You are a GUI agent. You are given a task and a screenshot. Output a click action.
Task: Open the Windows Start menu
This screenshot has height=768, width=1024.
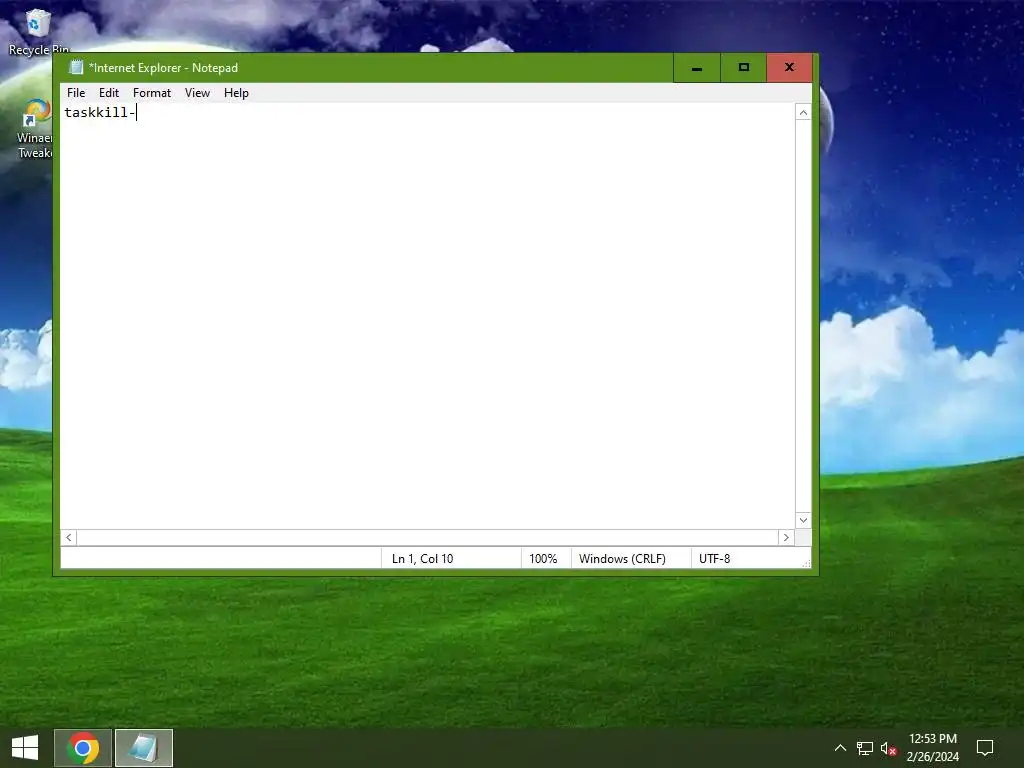[25, 748]
